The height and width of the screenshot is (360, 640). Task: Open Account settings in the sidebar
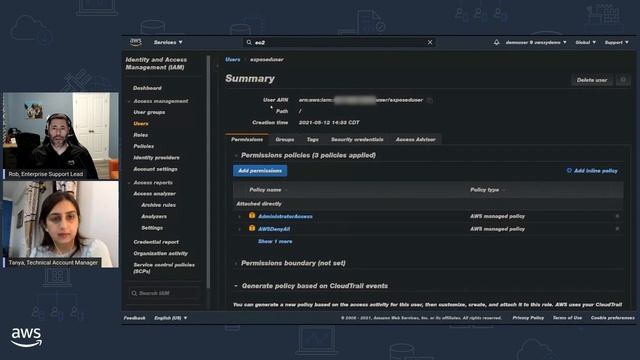156,169
